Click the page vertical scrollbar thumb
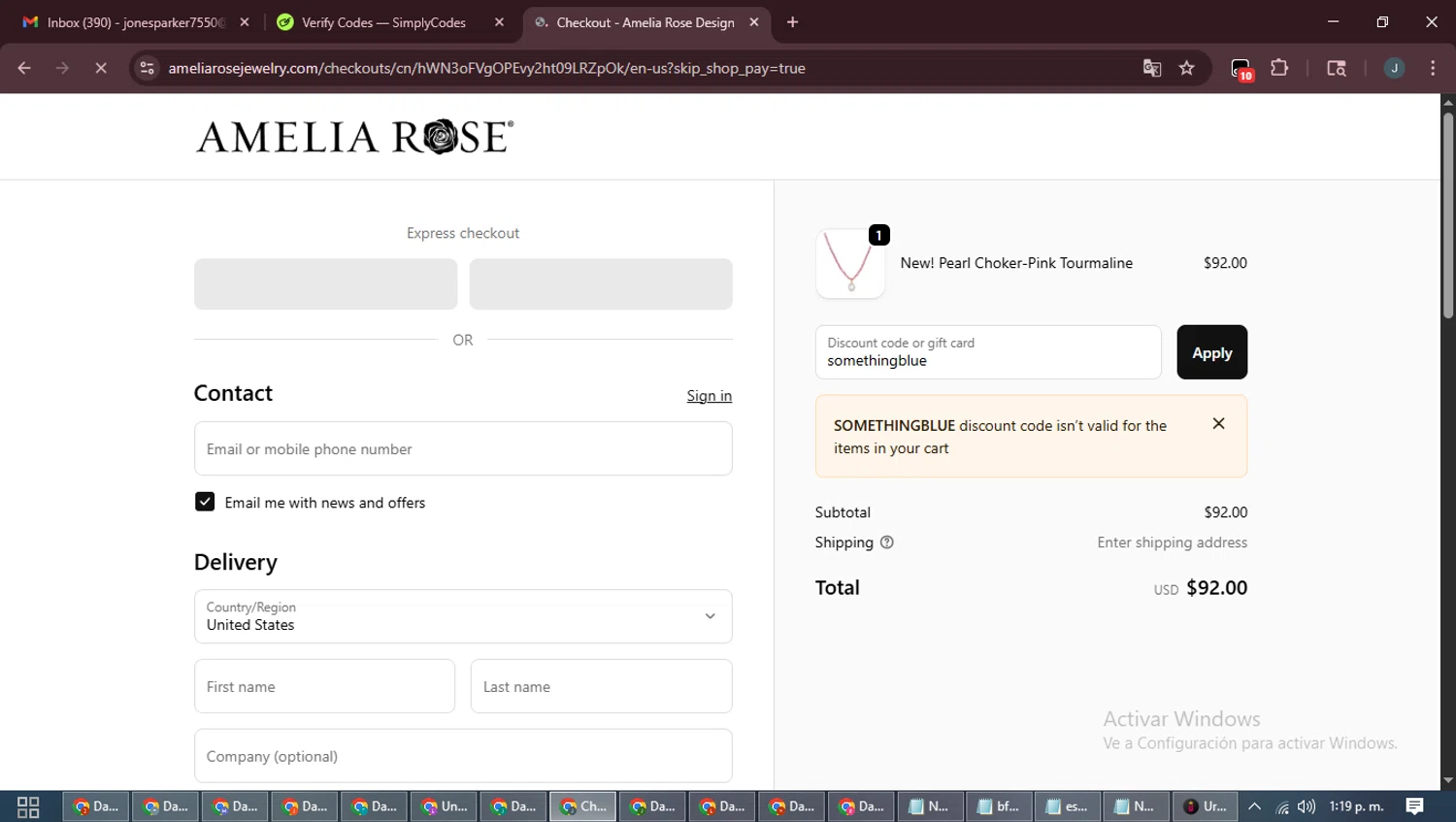 pos(1447,215)
